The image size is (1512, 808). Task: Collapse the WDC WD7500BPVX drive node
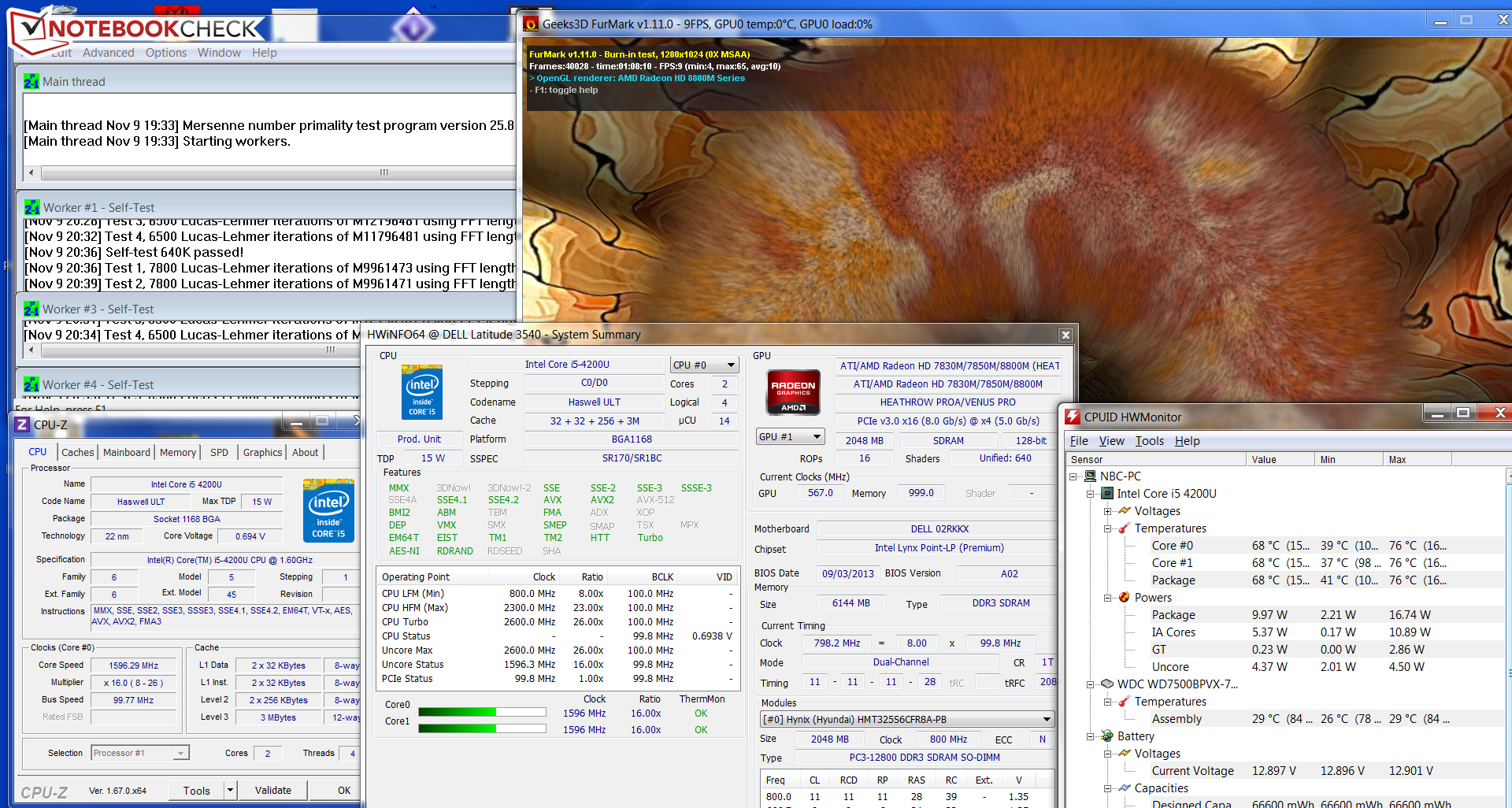[1091, 684]
